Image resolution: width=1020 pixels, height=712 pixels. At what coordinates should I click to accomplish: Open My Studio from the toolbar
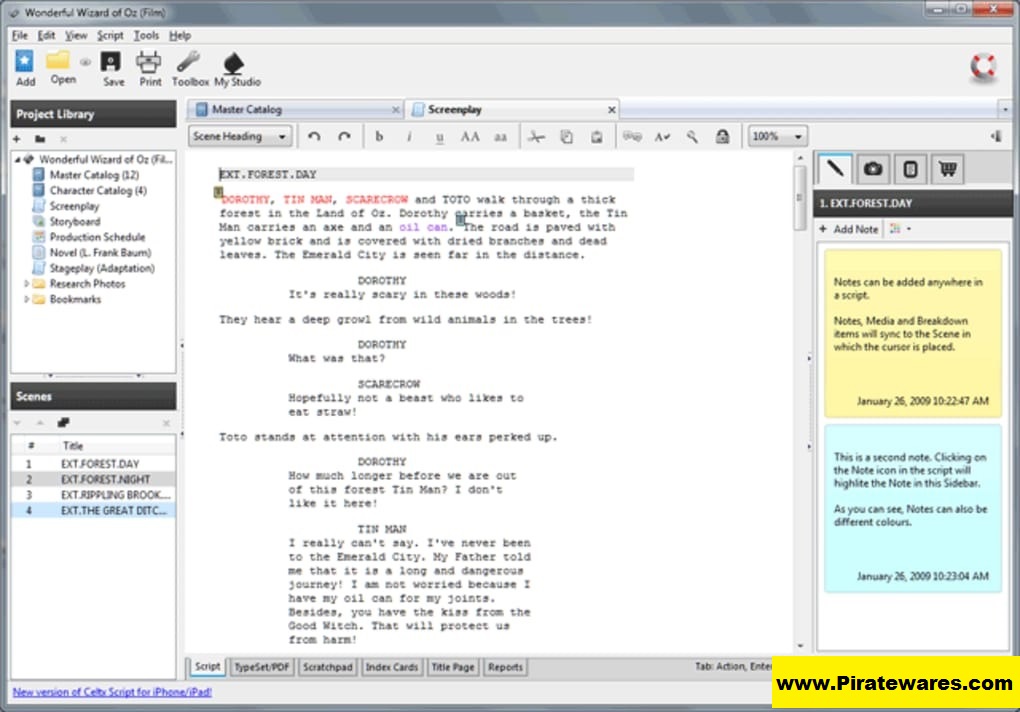point(236,67)
